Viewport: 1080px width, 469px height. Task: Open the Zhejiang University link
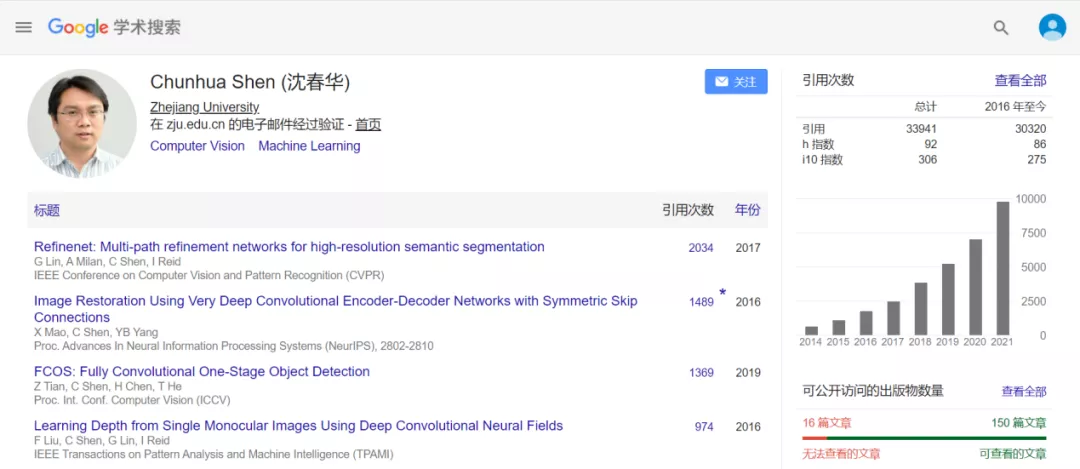click(x=205, y=107)
